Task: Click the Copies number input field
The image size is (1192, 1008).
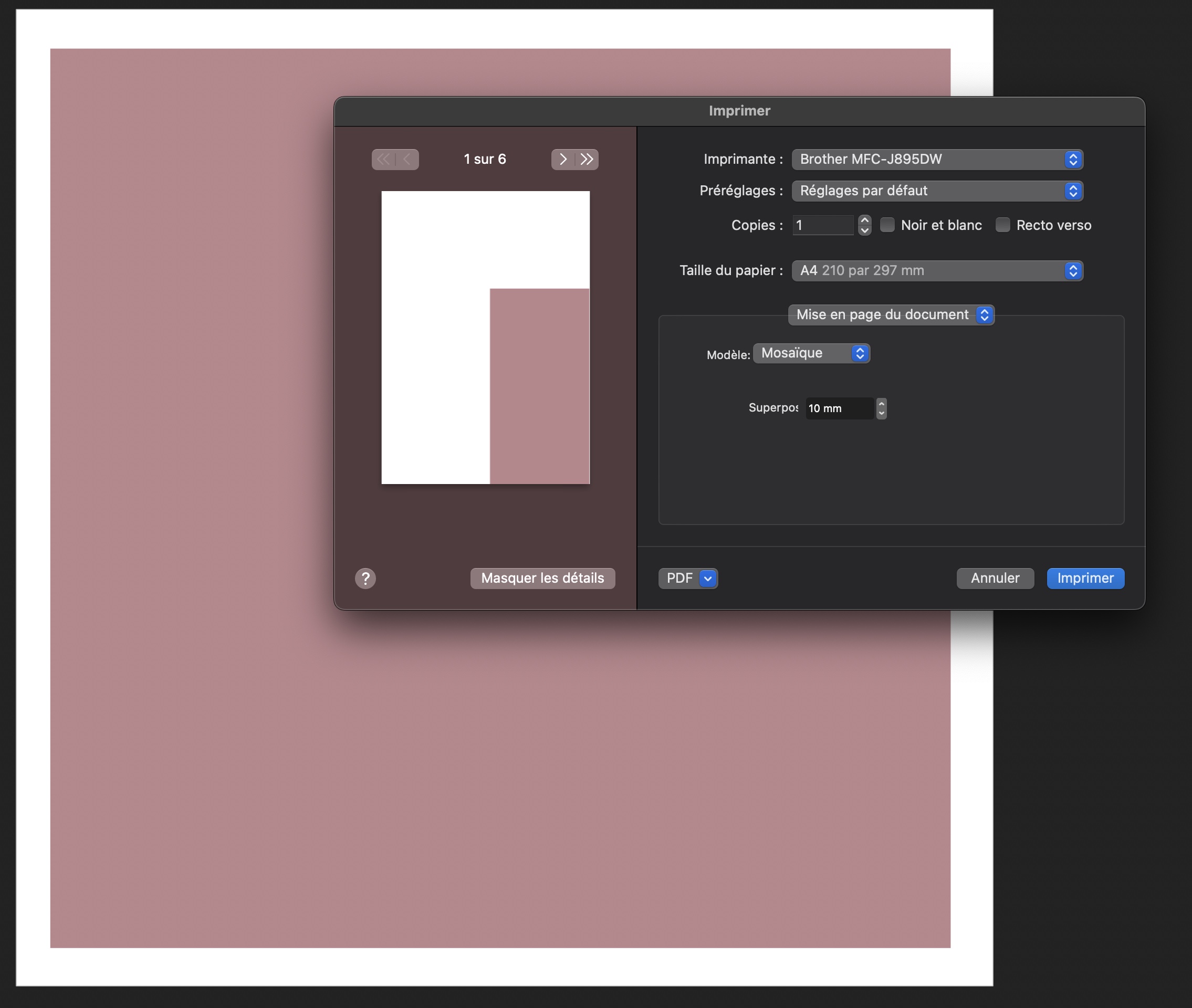Action: pos(823,226)
